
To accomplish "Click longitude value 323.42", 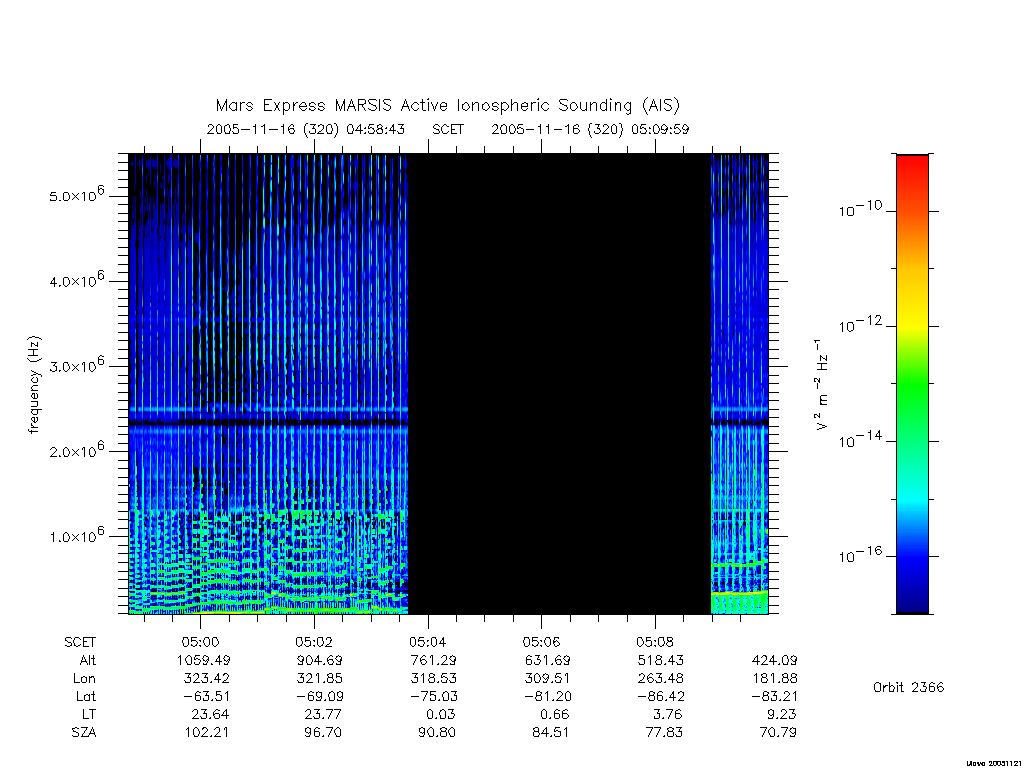I will coord(206,679).
